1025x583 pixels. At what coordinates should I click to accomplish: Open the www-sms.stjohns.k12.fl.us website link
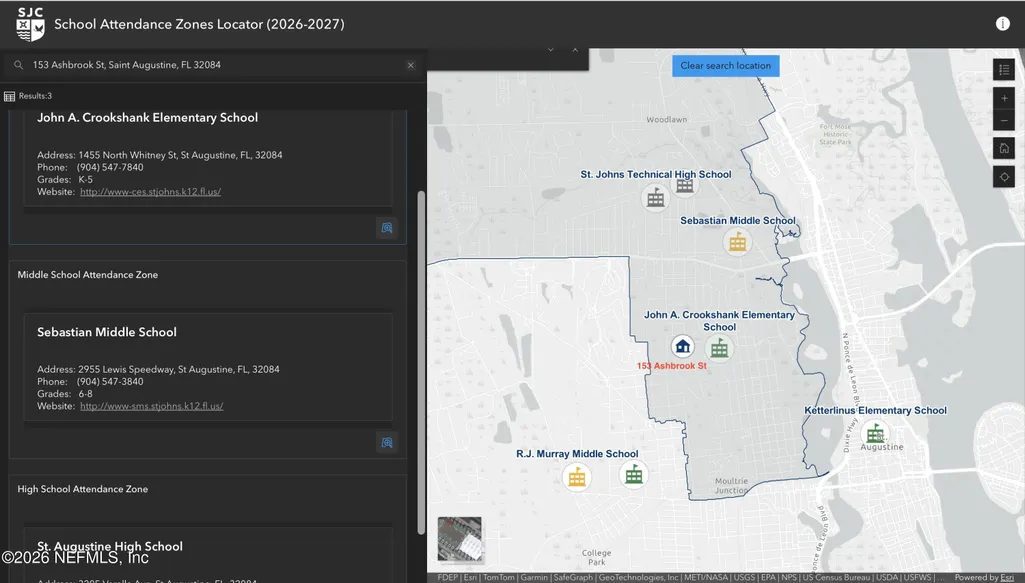coord(152,406)
